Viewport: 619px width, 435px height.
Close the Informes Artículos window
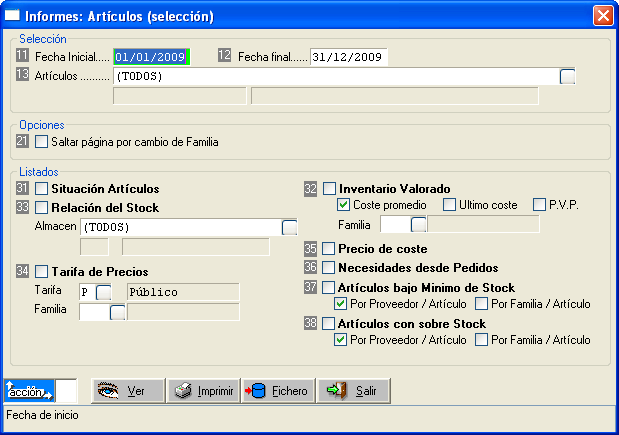pyautogui.click(x=603, y=16)
